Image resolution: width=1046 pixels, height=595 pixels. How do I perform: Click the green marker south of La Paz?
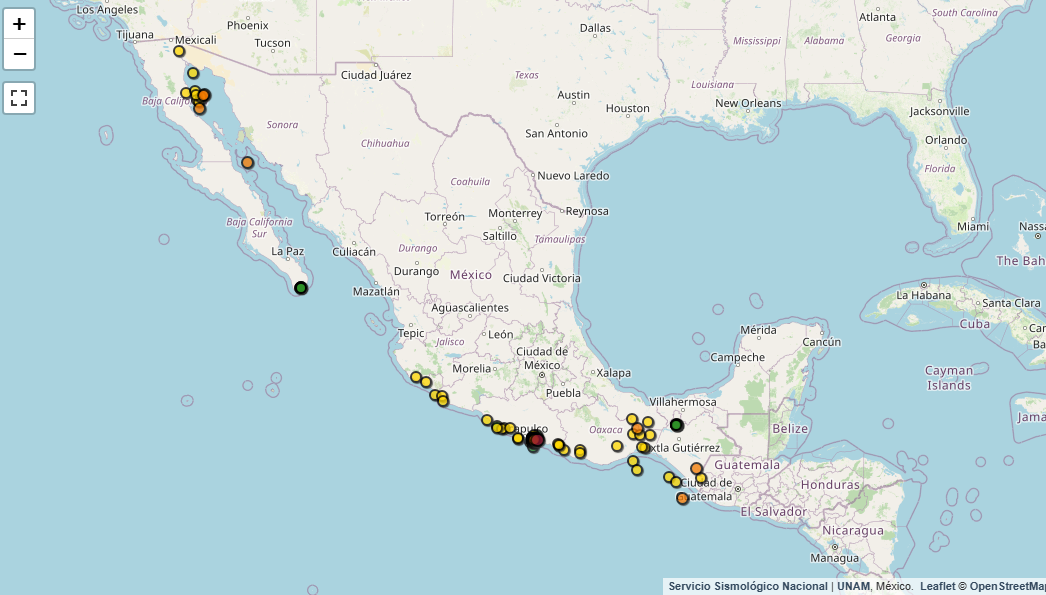click(x=300, y=288)
